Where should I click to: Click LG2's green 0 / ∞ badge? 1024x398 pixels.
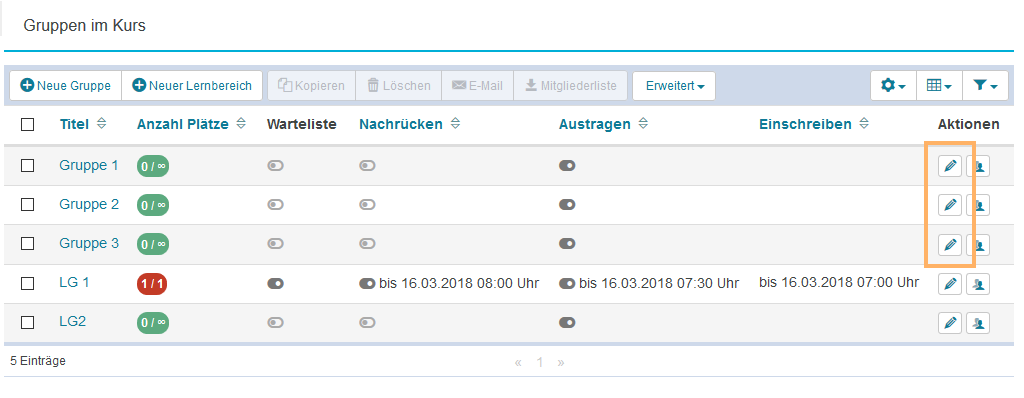(x=153, y=322)
